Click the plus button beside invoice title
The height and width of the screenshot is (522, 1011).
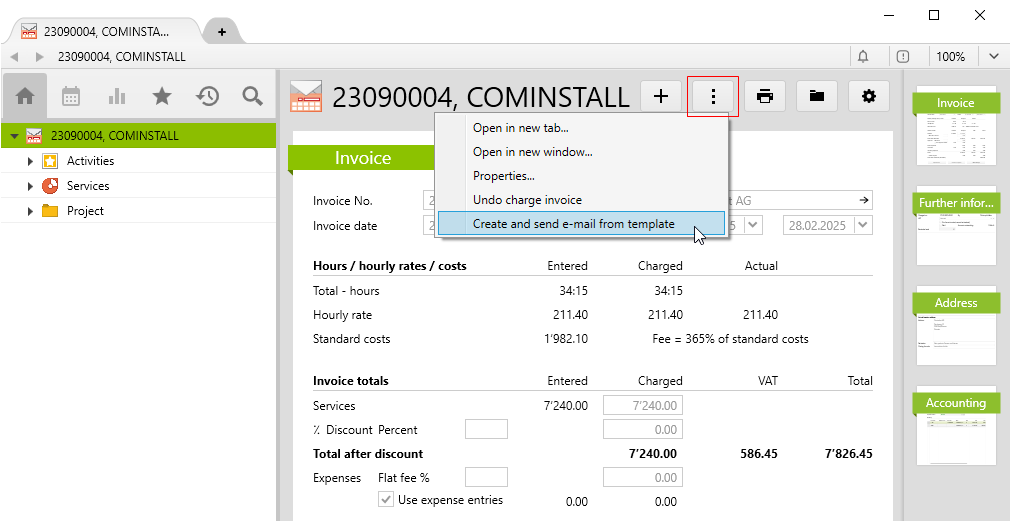point(661,96)
